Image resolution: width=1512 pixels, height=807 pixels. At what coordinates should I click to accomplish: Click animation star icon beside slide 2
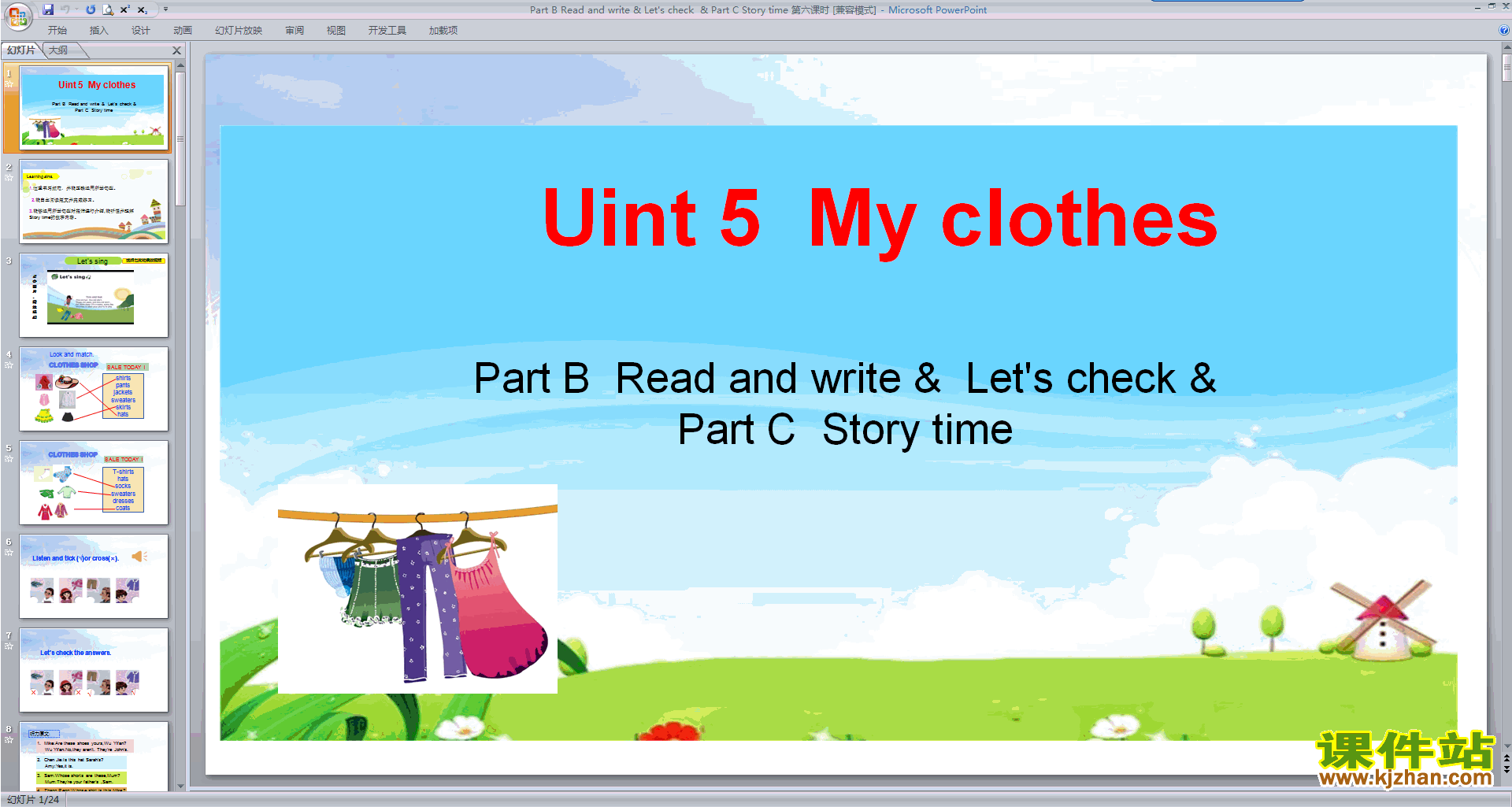click(x=9, y=177)
